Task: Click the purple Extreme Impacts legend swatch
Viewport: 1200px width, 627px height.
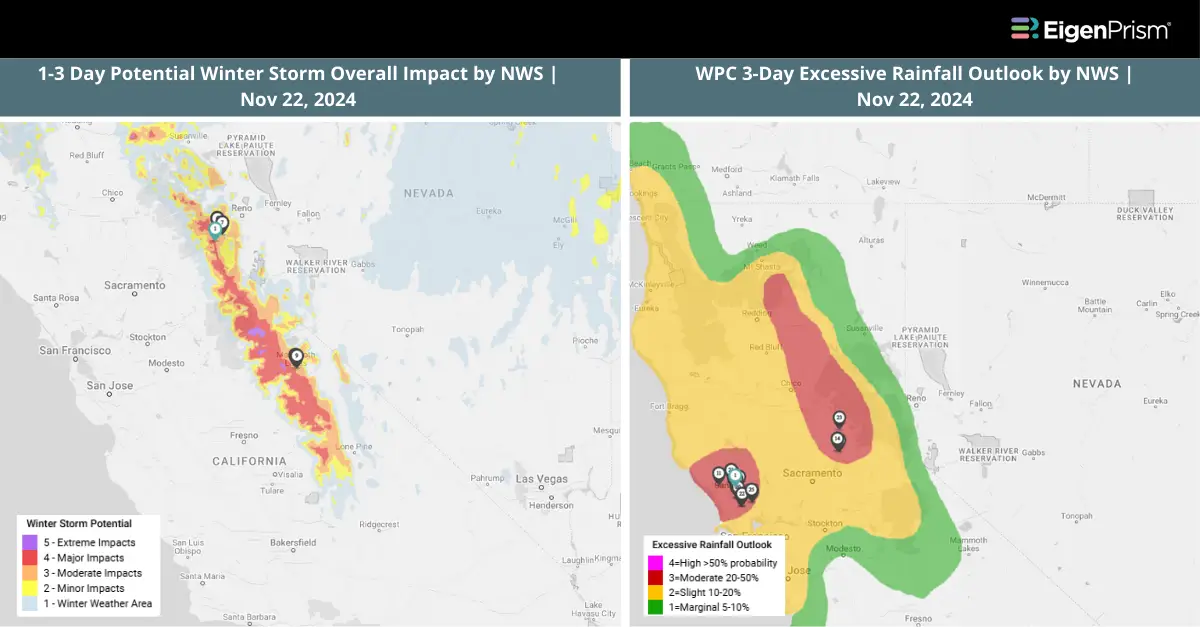Action: [x=31, y=542]
